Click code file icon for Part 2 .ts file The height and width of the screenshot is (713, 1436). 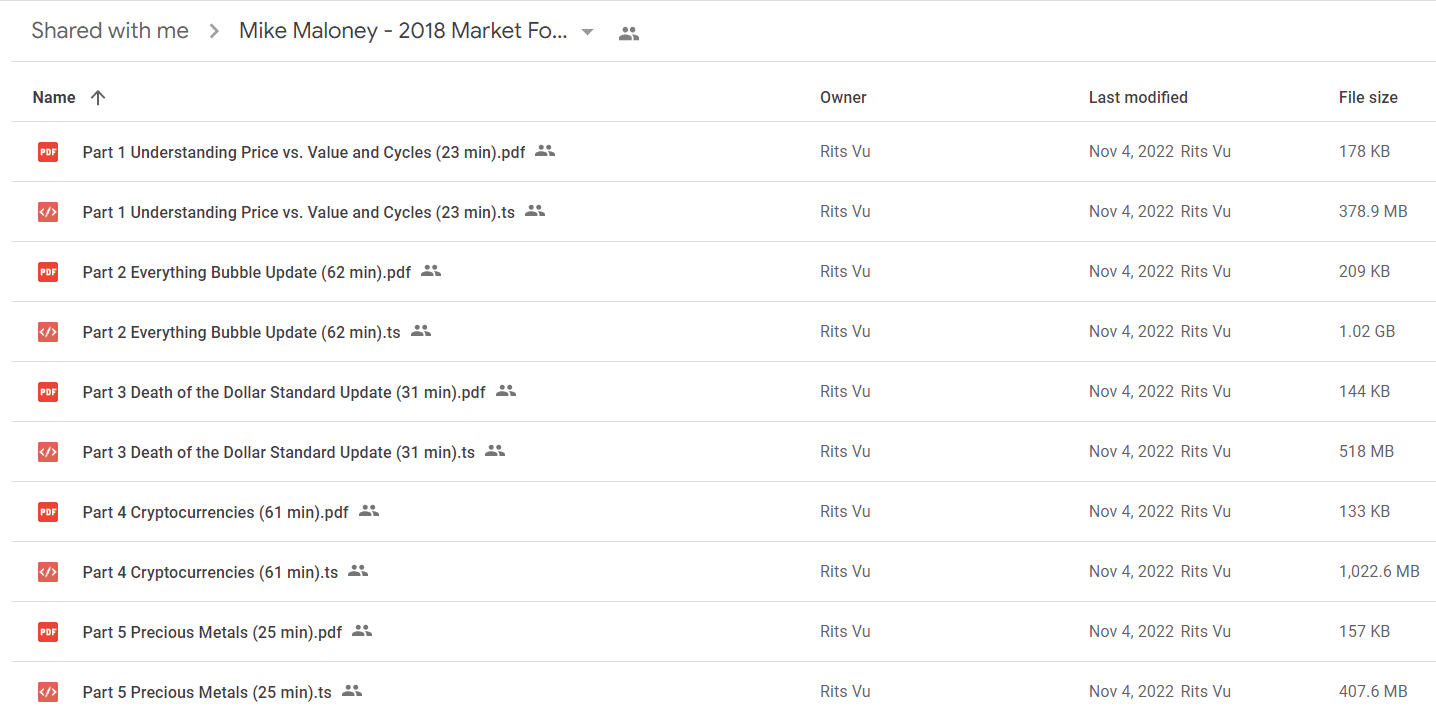pos(48,332)
